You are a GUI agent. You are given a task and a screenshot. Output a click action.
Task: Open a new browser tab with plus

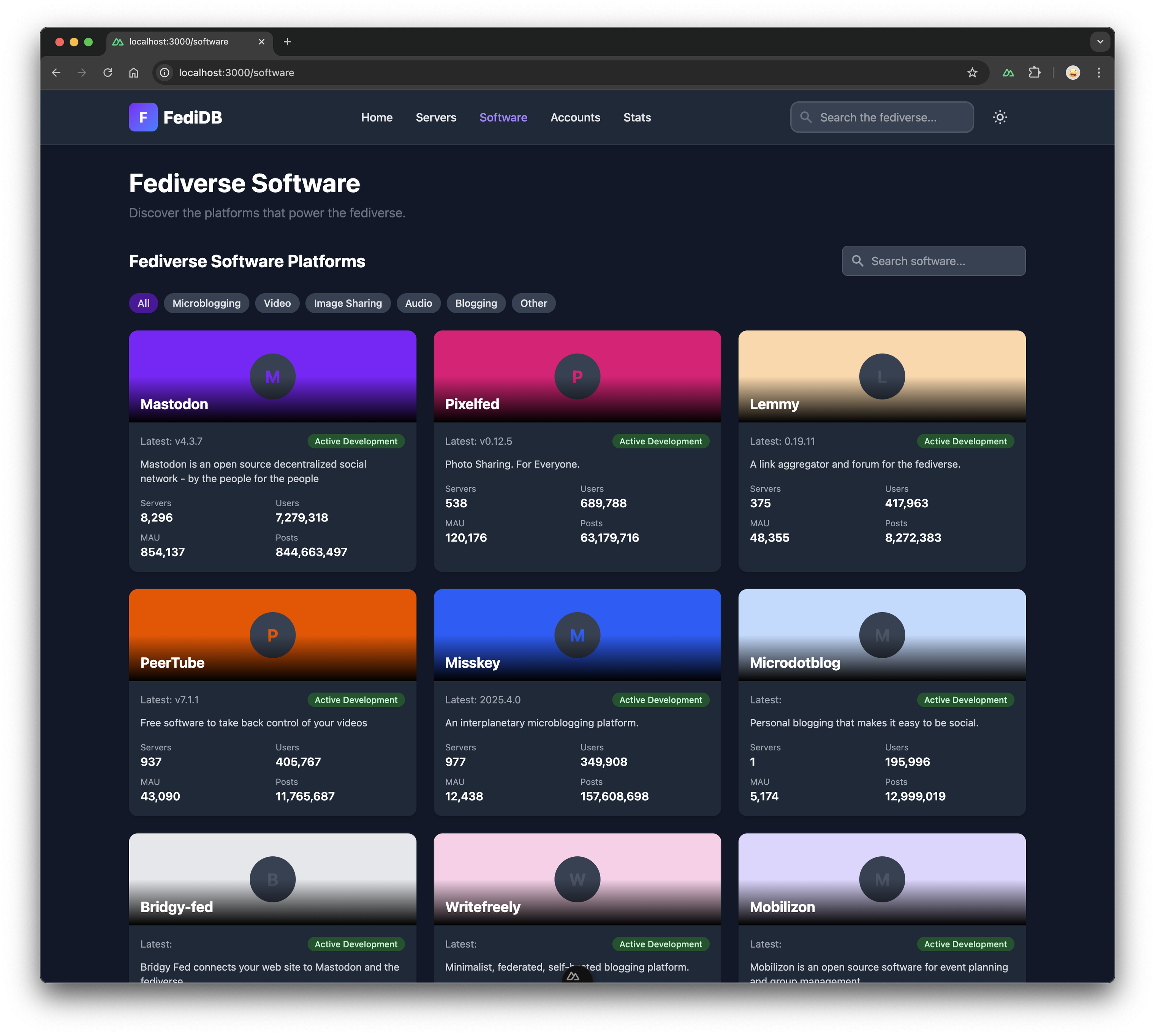tap(288, 41)
